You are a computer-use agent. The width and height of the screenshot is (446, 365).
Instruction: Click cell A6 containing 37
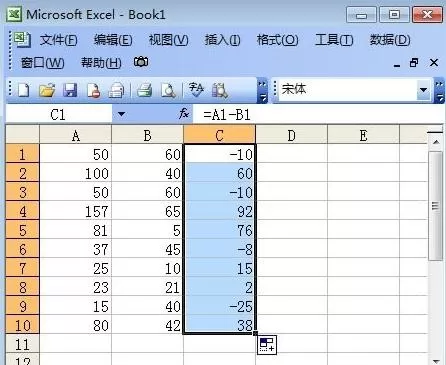76,249
